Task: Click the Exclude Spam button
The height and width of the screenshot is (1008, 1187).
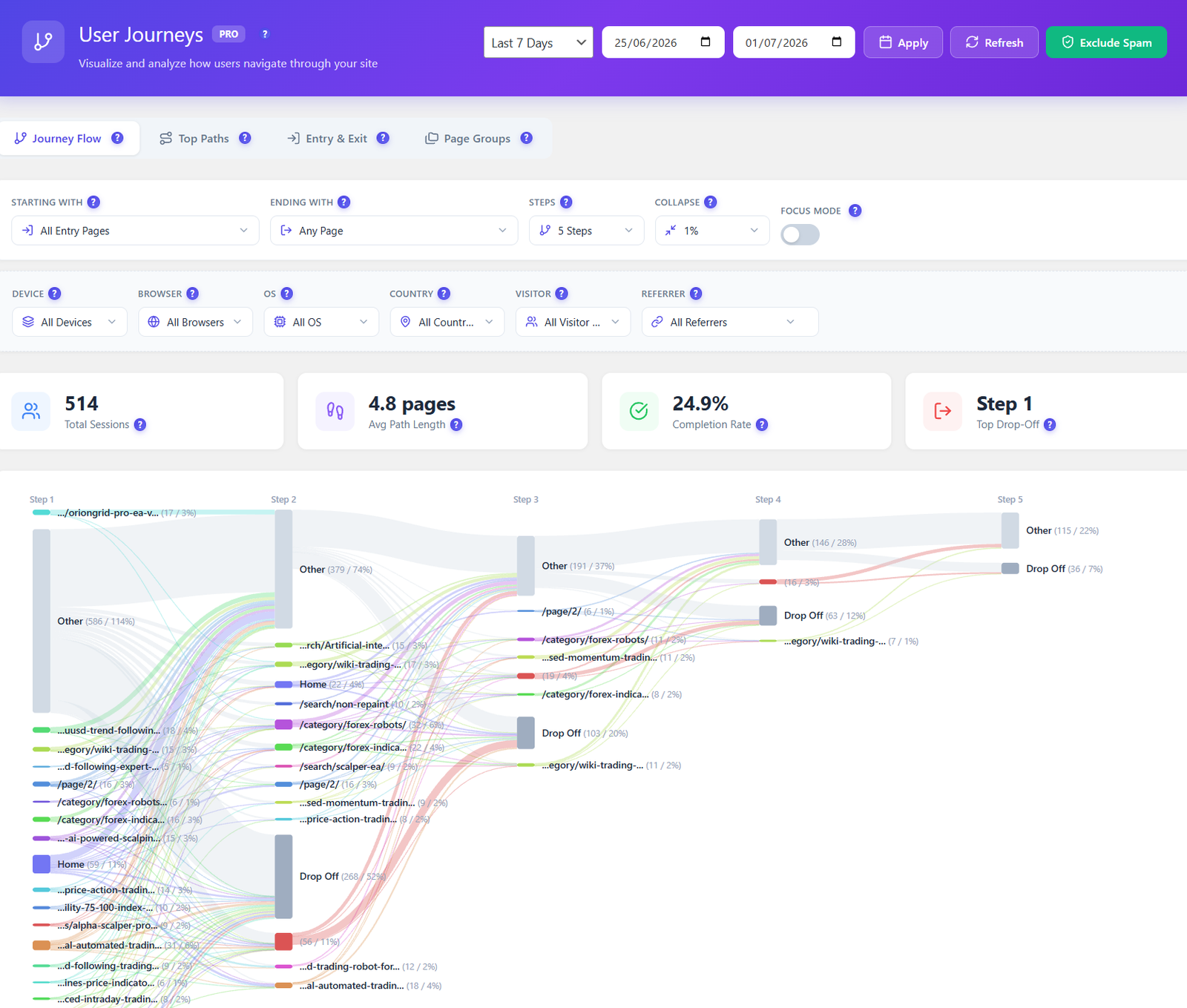Action: 1106,42
